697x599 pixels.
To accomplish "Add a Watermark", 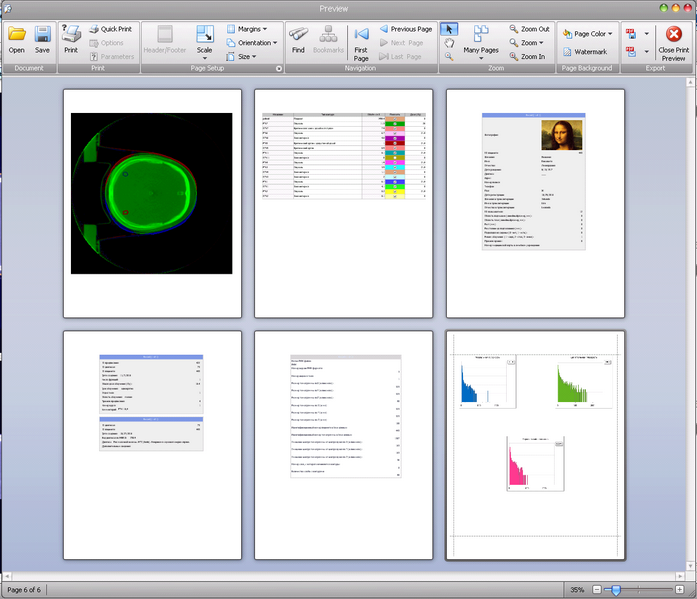I will pos(584,52).
